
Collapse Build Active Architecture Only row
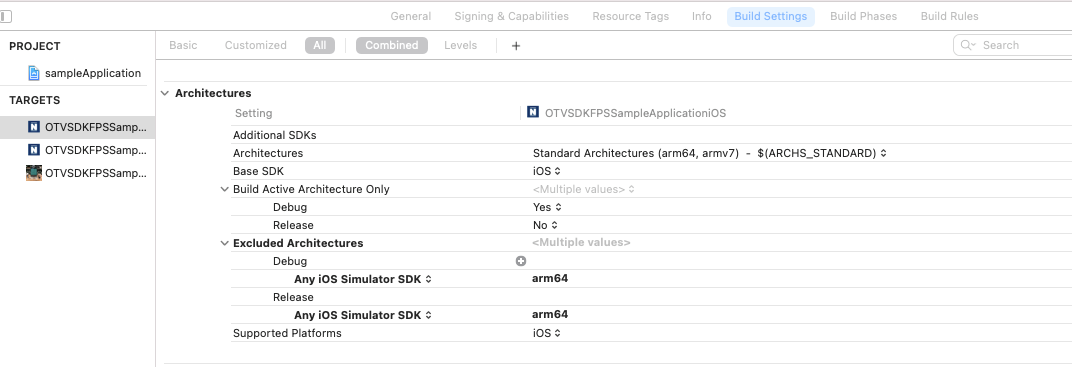(224, 189)
